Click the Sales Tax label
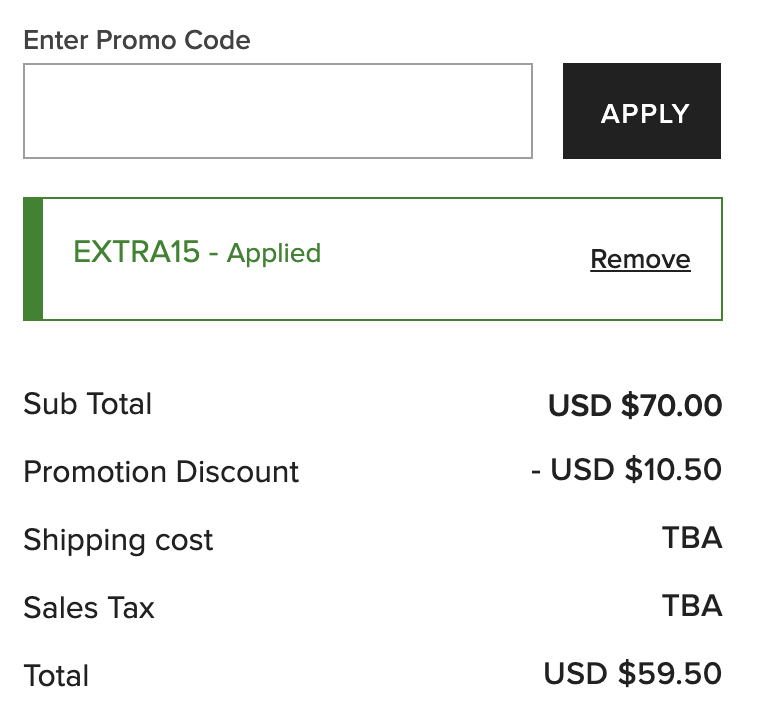Viewport: 762px width, 710px height. tap(89, 608)
